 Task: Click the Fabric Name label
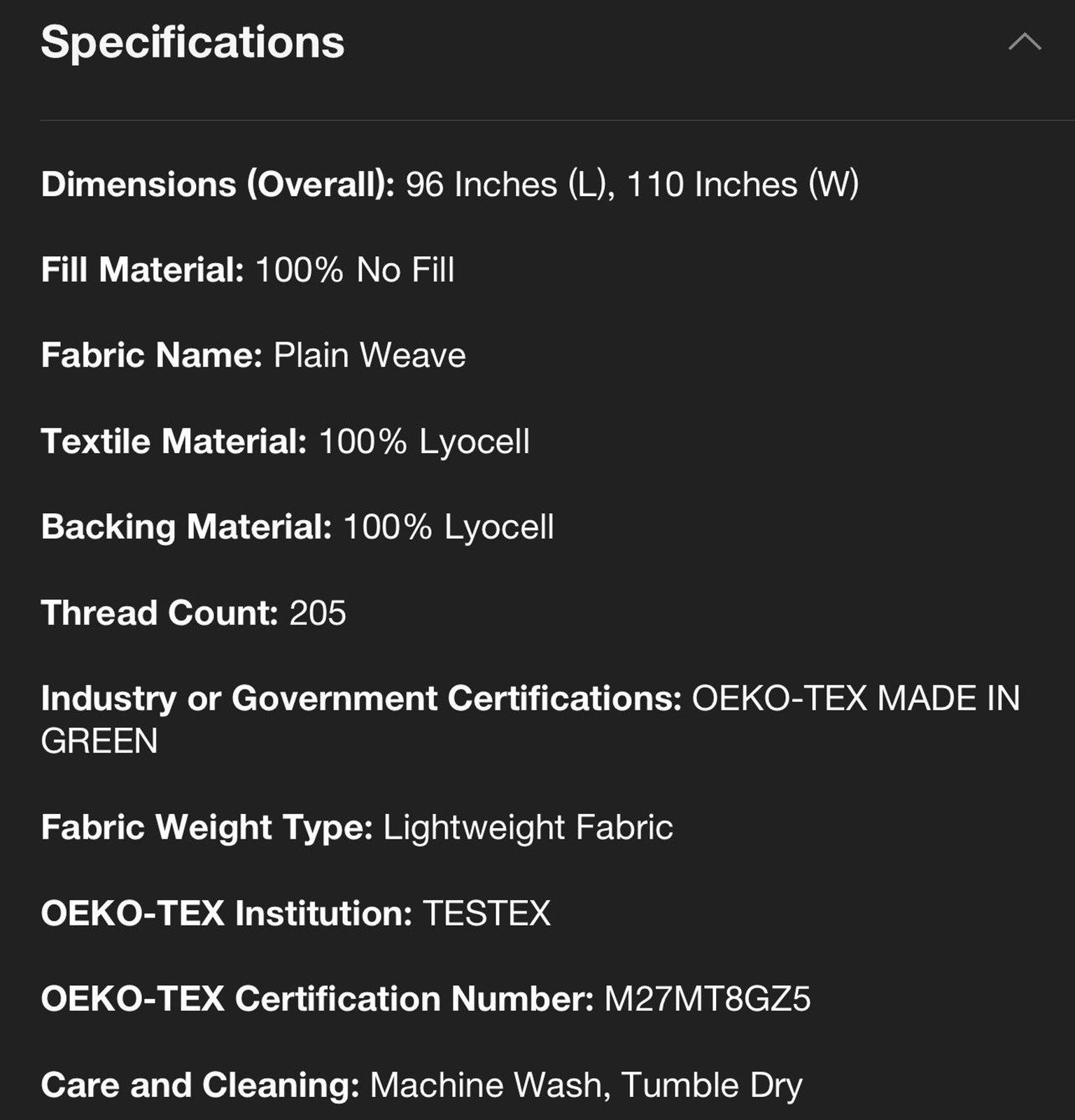(151, 356)
